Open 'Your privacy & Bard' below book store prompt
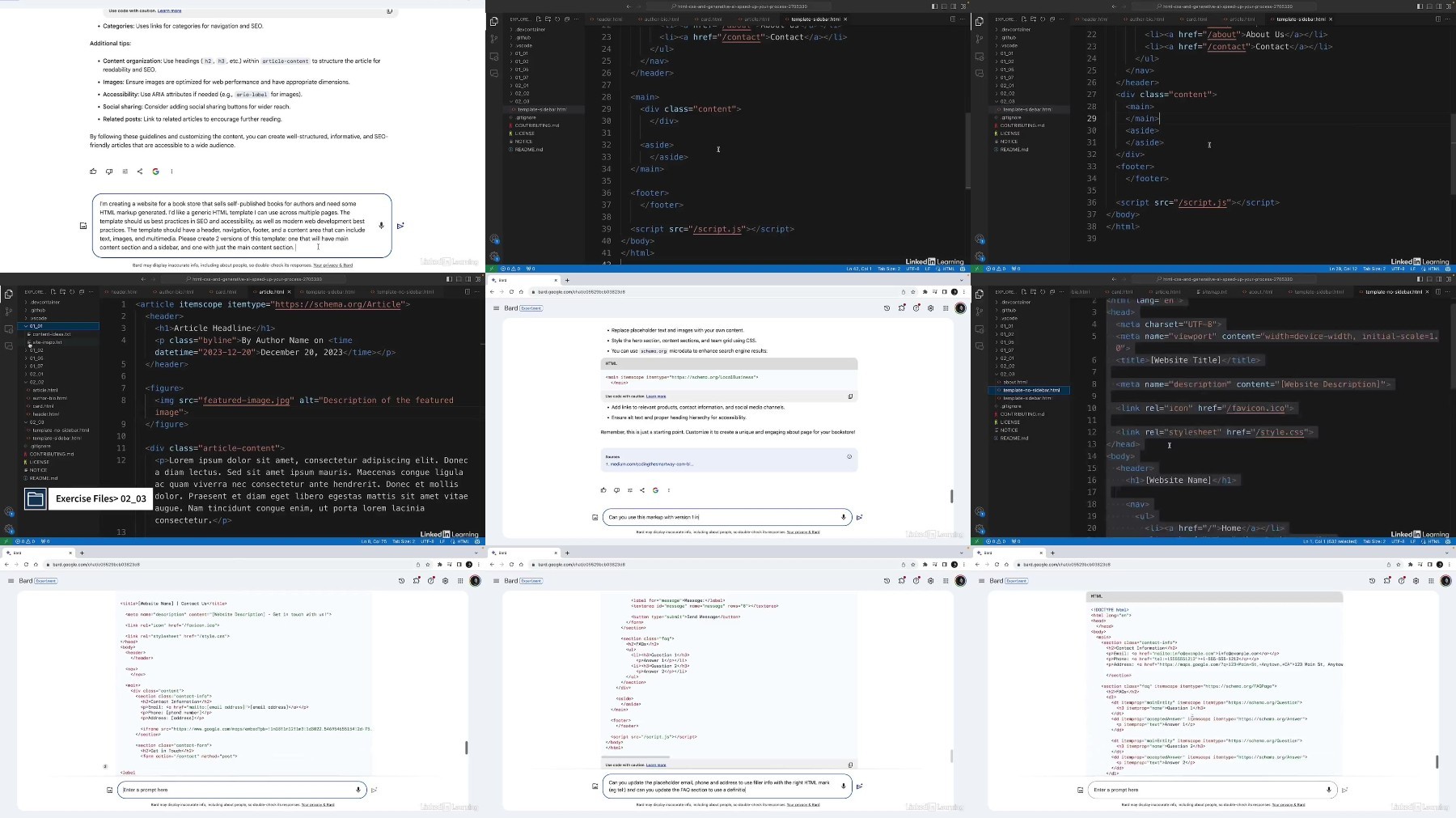The image size is (1456, 818). pos(333,265)
